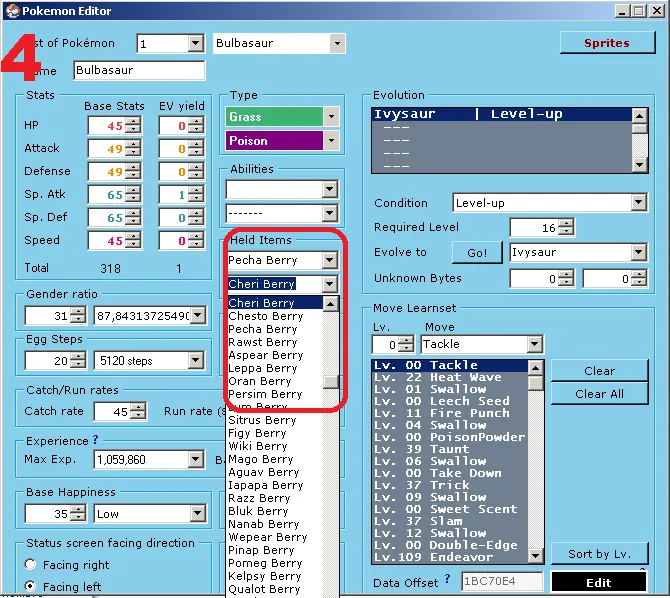Open the Gender ratio percentage dropdown

[x=198, y=315]
